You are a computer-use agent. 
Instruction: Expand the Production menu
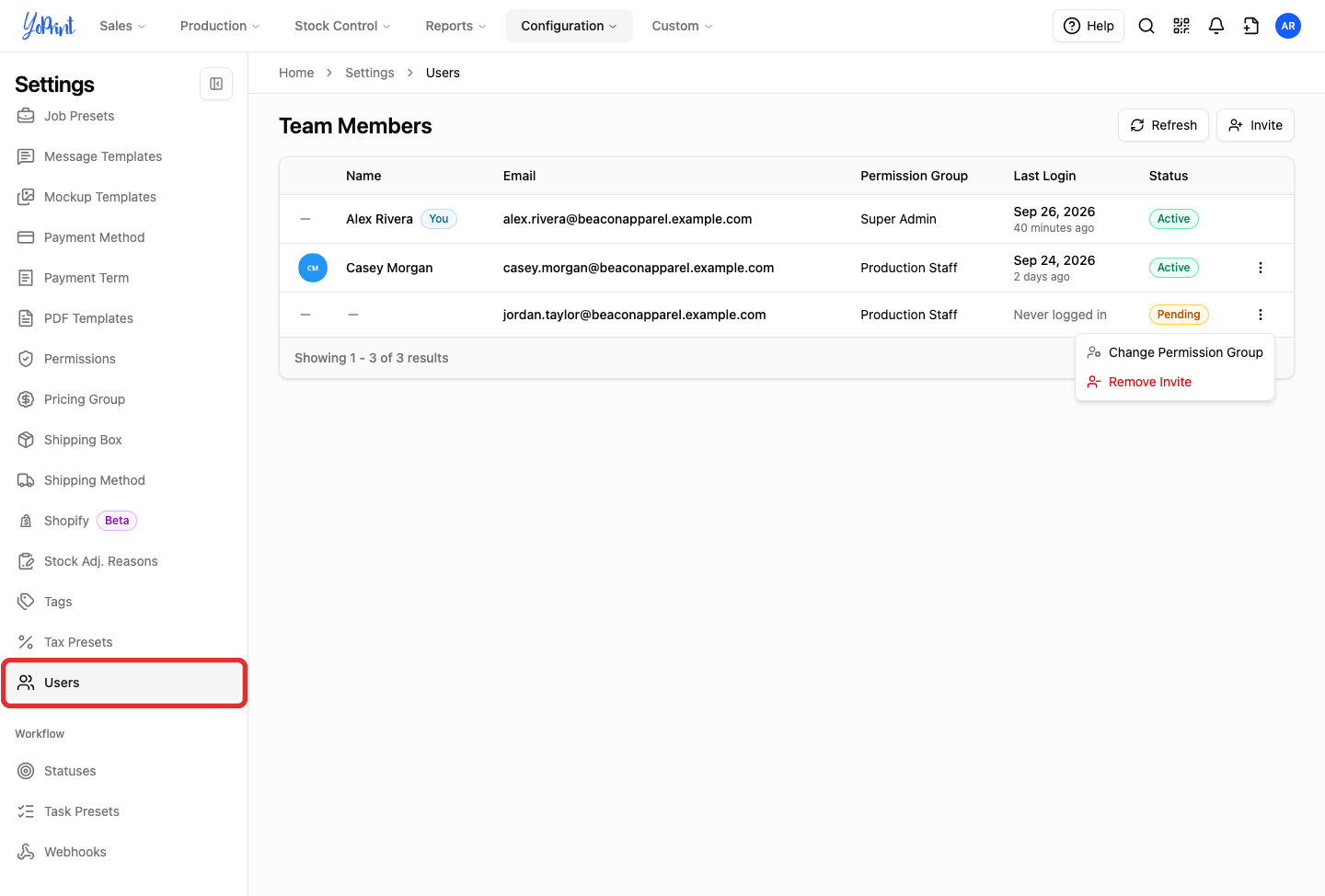(x=220, y=26)
